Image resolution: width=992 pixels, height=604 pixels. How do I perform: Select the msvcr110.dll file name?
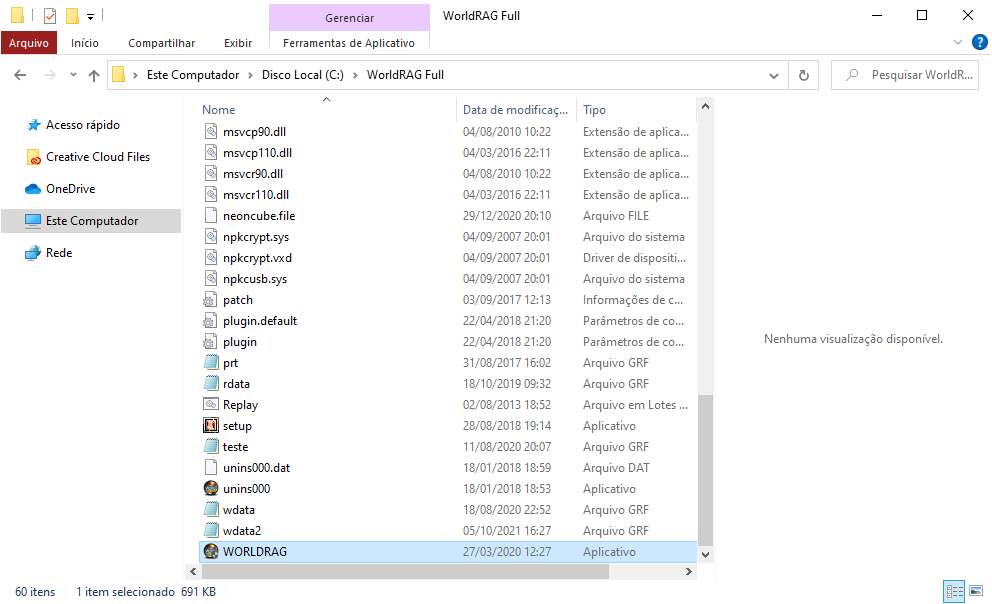[x=256, y=195]
